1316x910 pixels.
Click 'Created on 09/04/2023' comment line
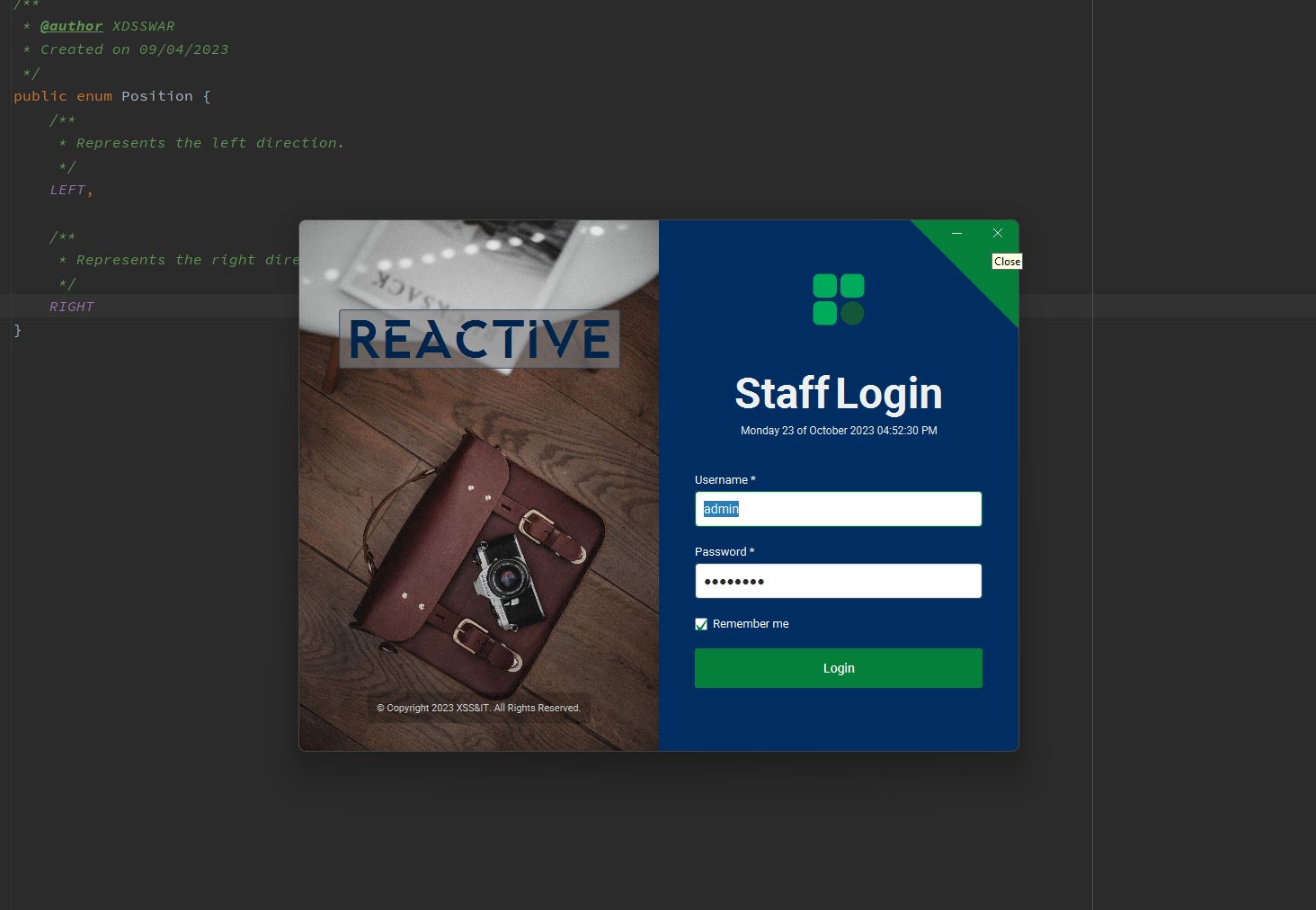[135, 49]
